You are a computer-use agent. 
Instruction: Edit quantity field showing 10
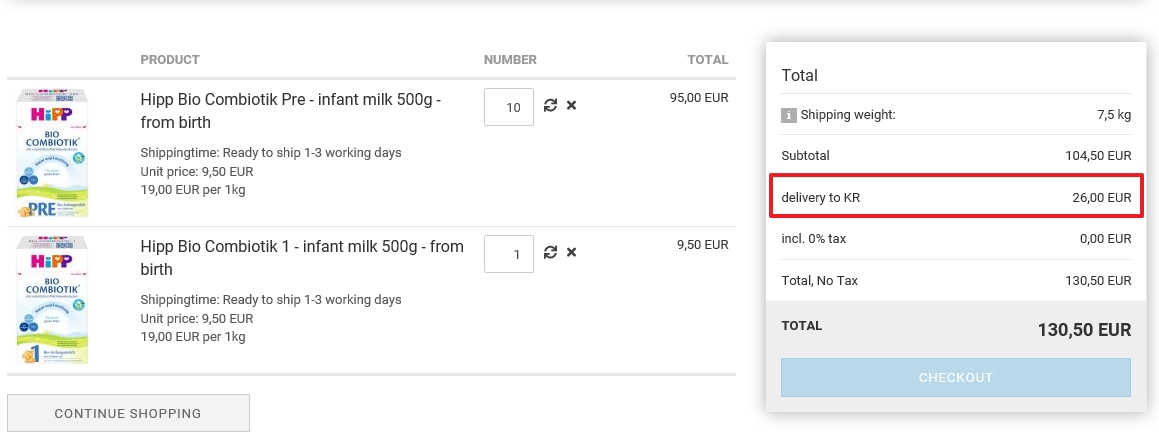[509, 107]
